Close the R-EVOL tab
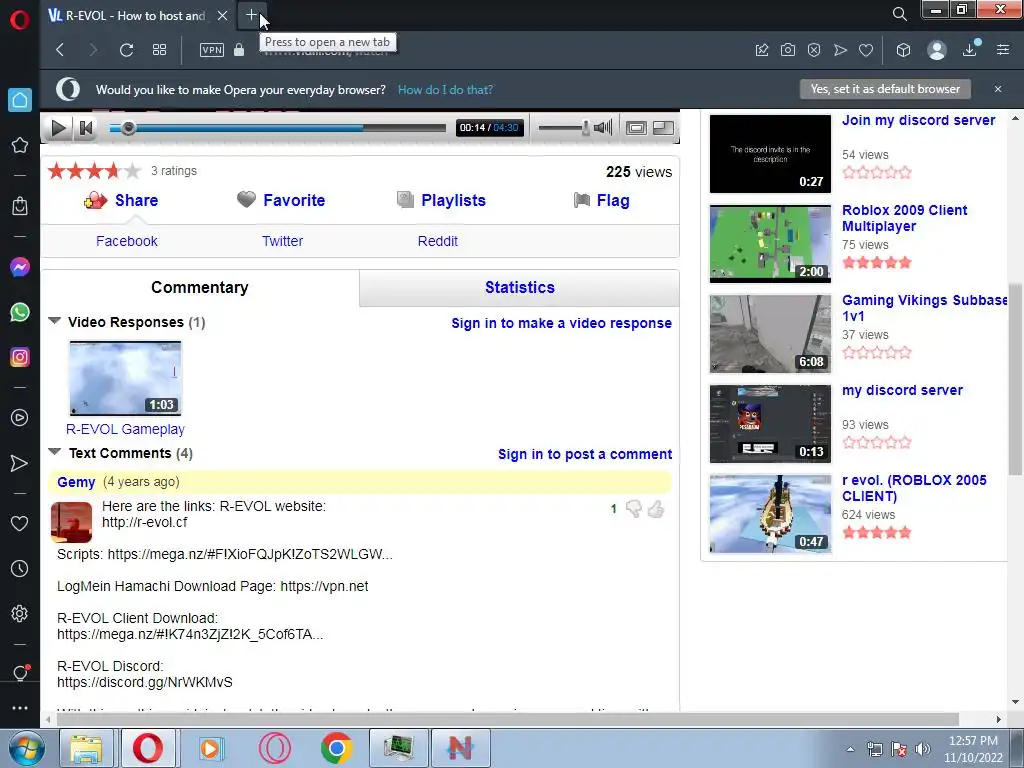The width and height of the screenshot is (1024, 768). [x=223, y=15]
